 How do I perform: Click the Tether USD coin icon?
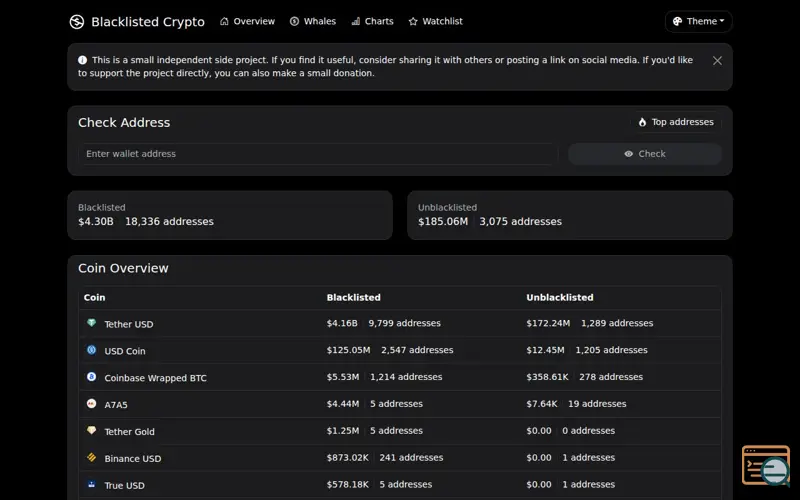click(91, 322)
